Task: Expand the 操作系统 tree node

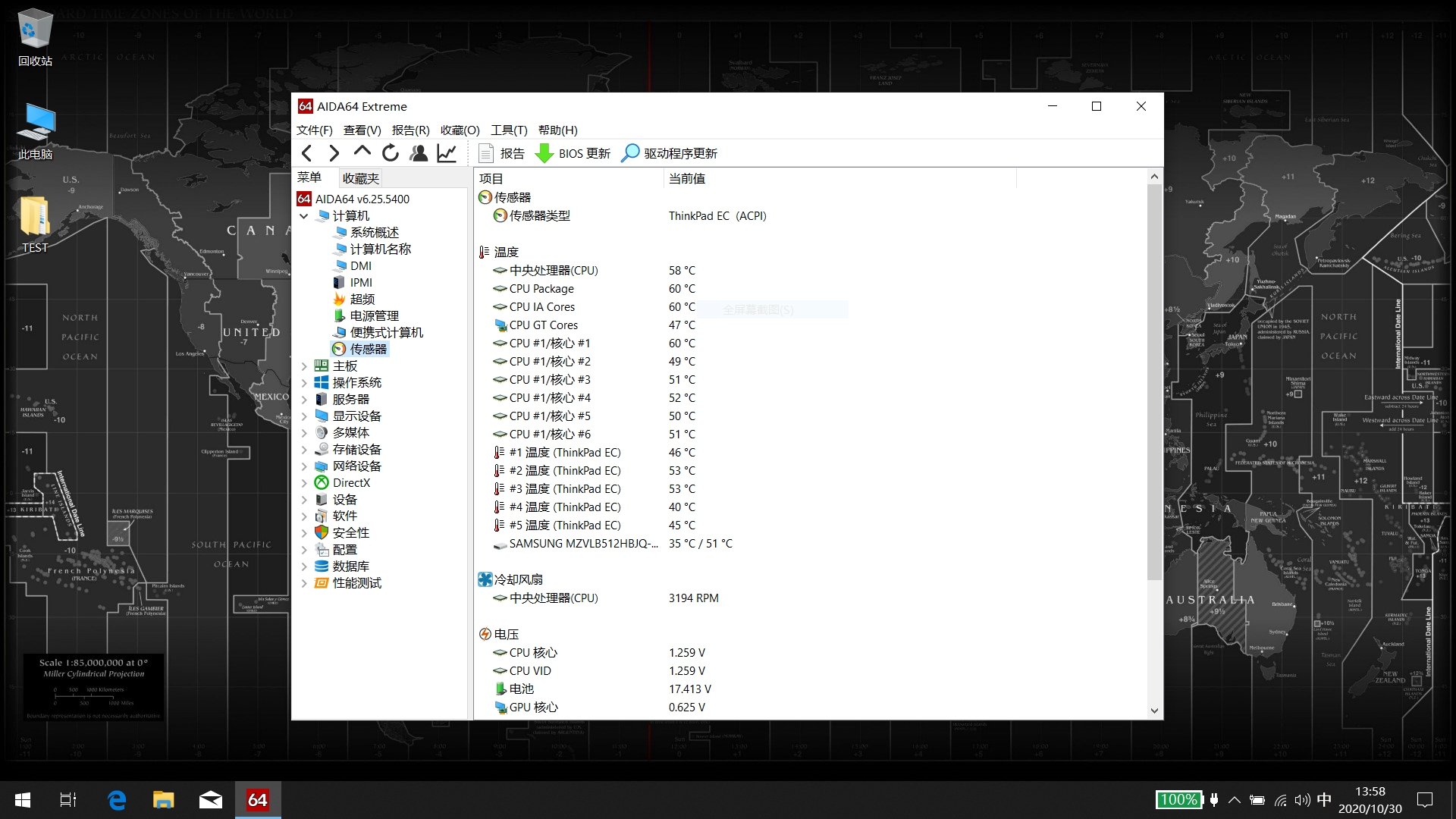Action: coord(304,383)
